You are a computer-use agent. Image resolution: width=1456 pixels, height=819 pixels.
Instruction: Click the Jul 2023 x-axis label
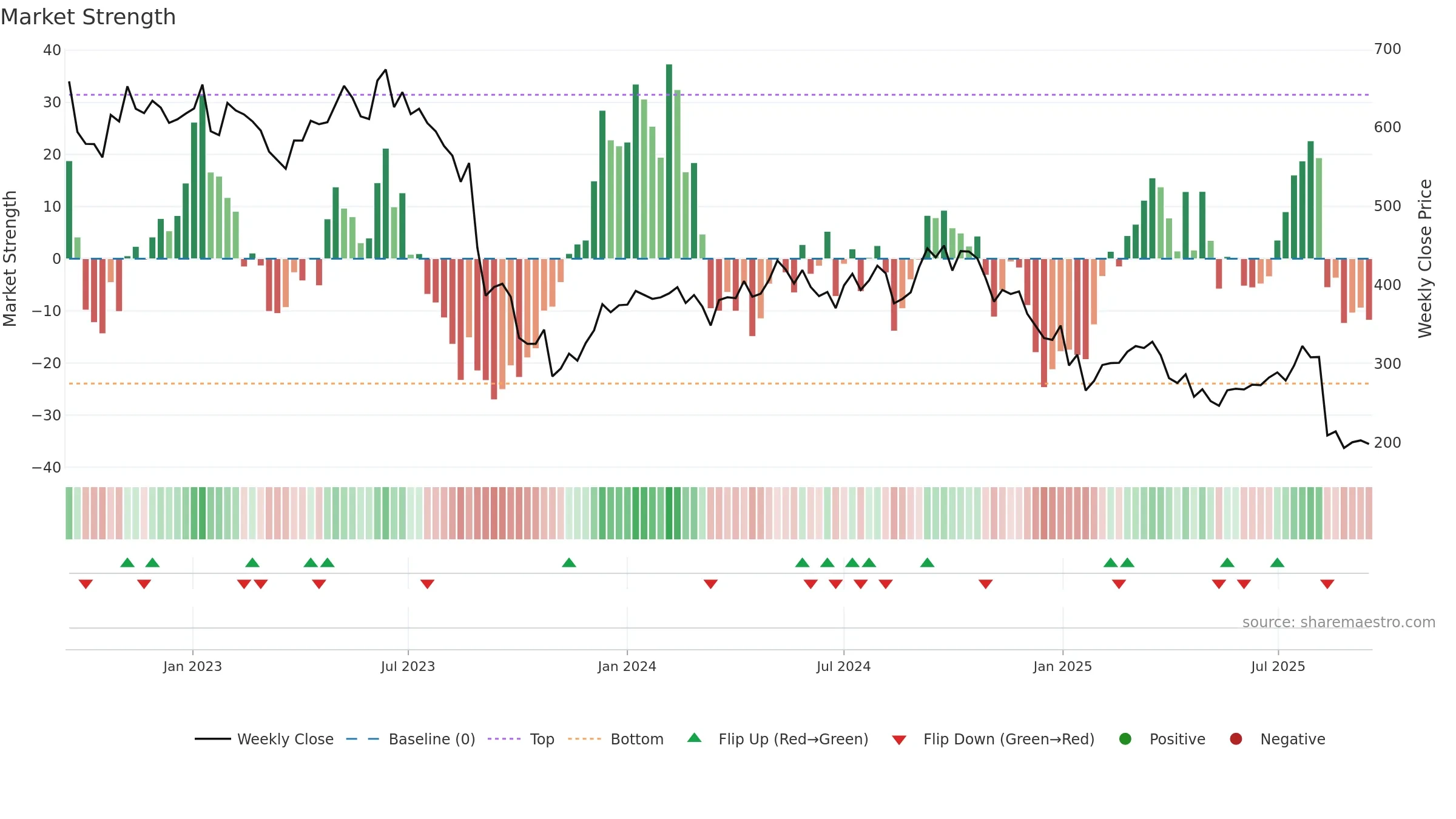tap(408, 666)
